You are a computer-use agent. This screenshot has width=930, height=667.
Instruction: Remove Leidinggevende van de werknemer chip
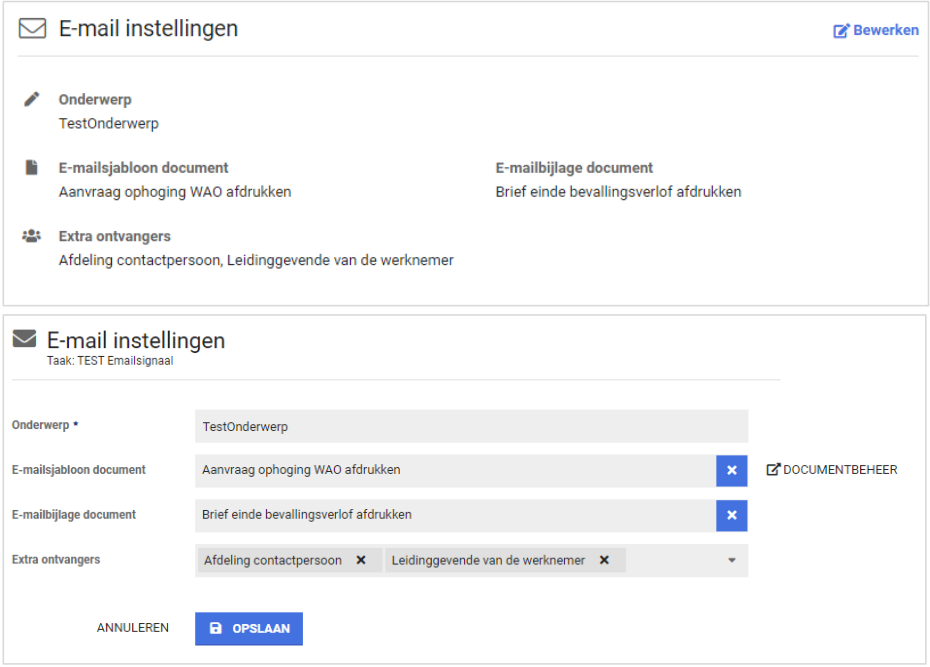(x=604, y=560)
